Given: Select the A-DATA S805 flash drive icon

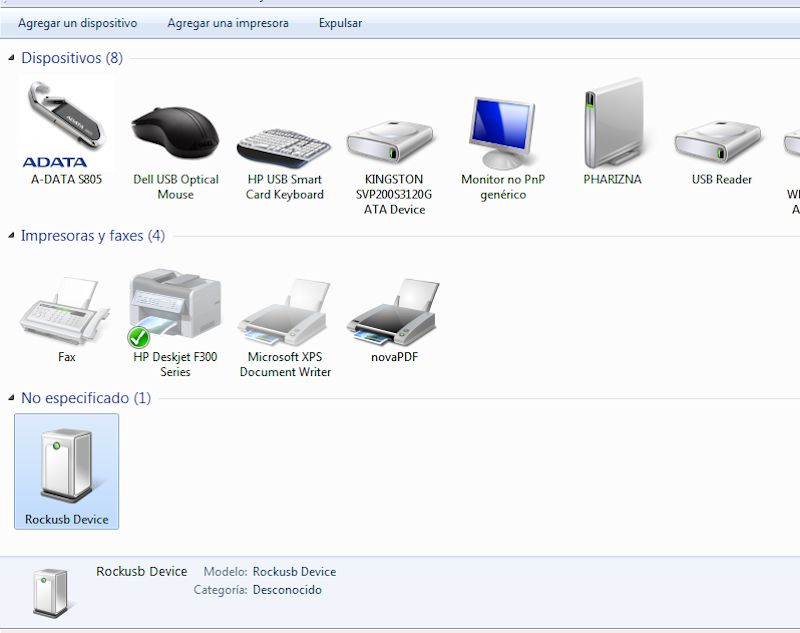Looking at the screenshot, I should click(66, 124).
